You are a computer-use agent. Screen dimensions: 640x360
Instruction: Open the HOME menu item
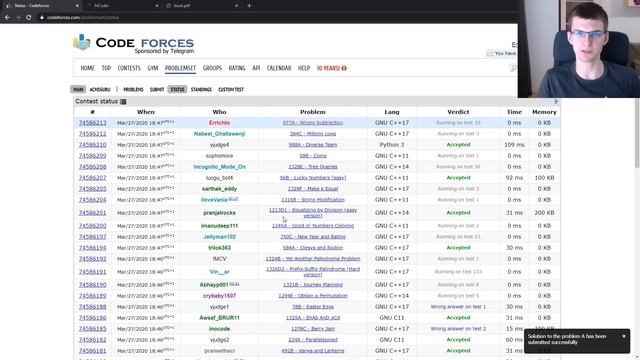pos(87,68)
